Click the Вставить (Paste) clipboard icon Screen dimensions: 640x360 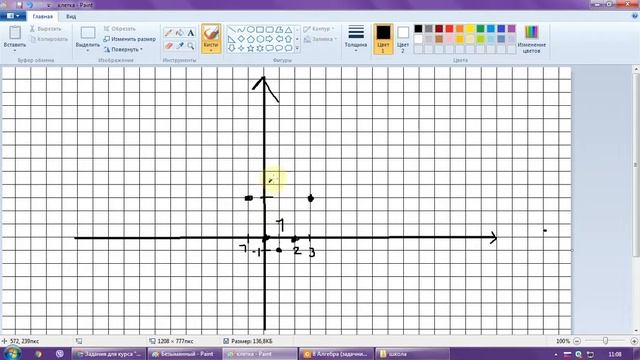tap(15, 33)
